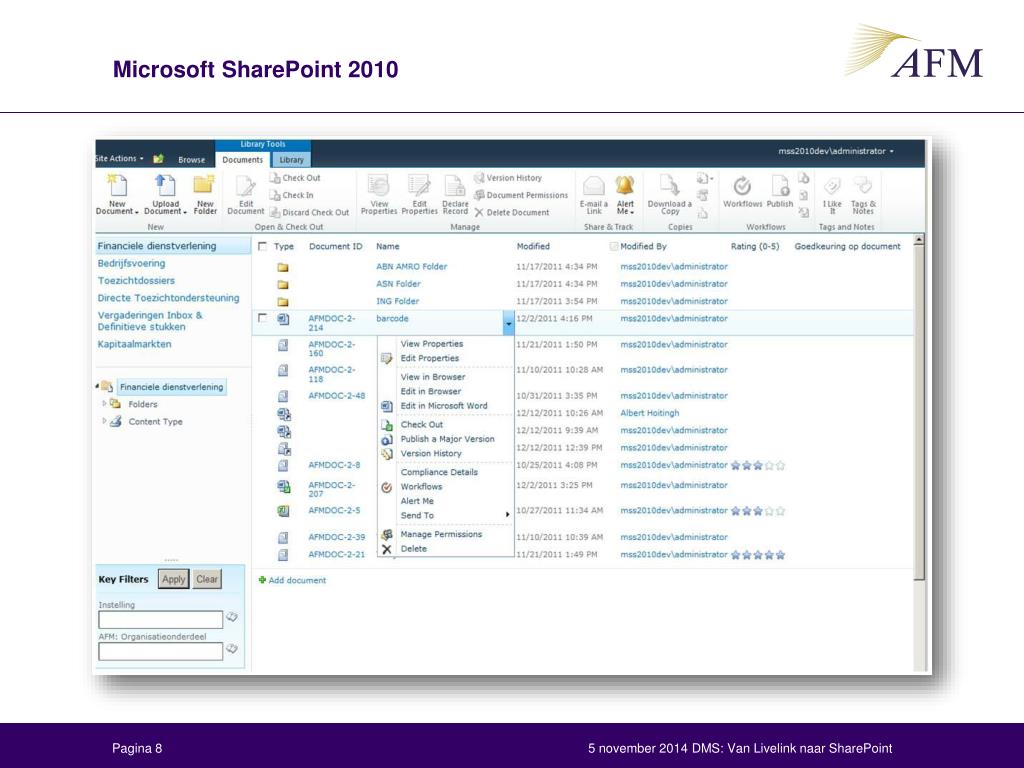This screenshot has width=1024, height=768.
Task: Open the Site Actions dropdown
Action: [119, 159]
